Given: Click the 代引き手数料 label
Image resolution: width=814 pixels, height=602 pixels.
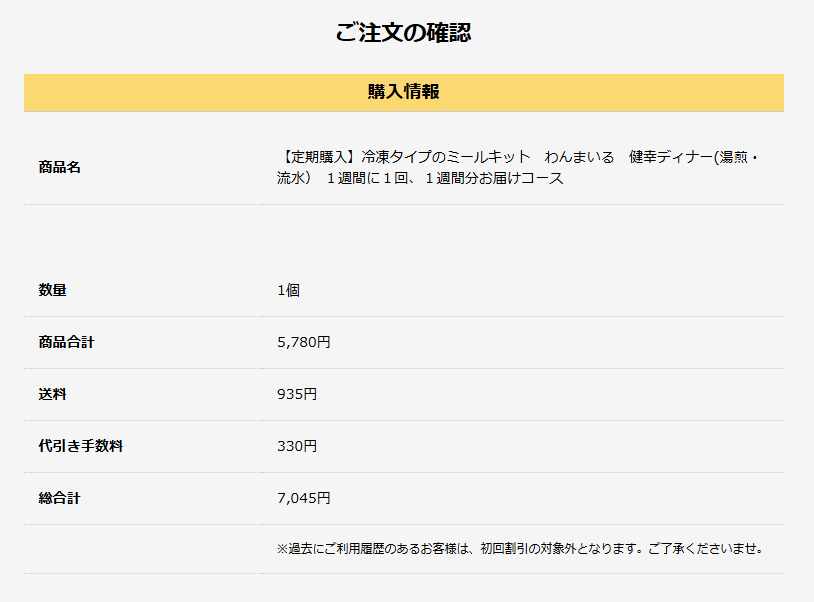Looking at the screenshot, I should click(x=80, y=446).
